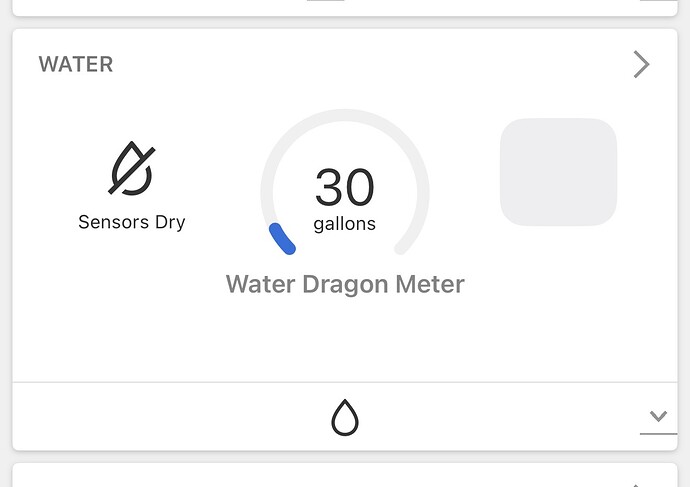Viewport: 690px width, 487px height.
Task: Expand the down chevron on the water card
Action: [x=658, y=416]
